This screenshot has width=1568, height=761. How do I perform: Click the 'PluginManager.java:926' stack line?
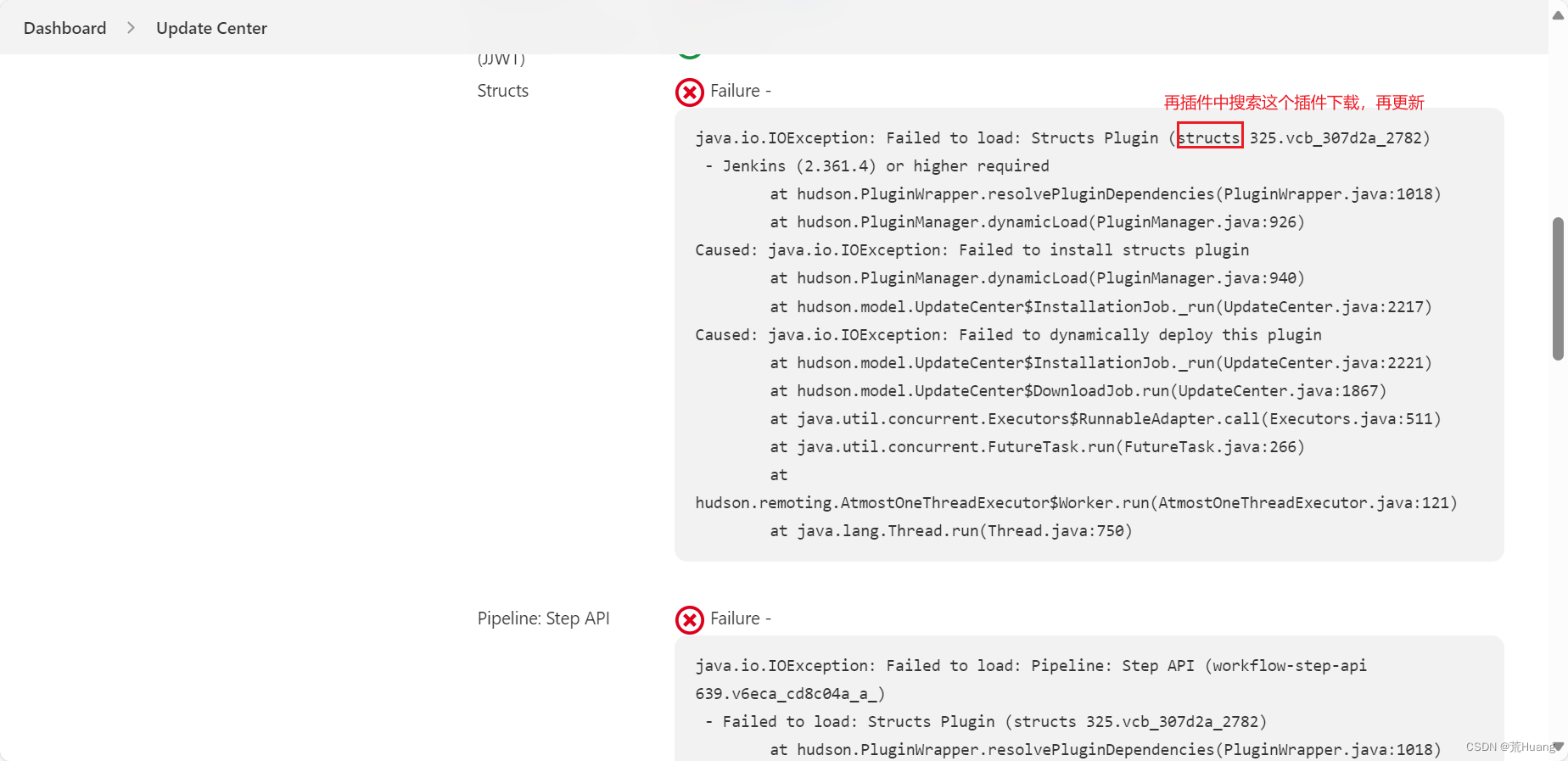pyautogui.click(x=1038, y=222)
